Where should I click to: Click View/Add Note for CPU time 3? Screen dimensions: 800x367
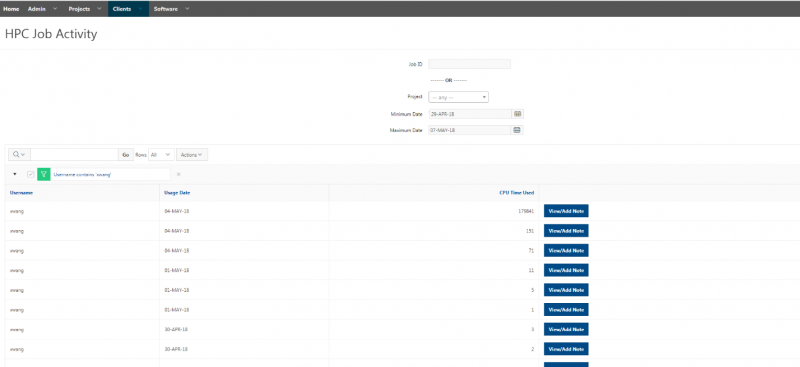click(x=566, y=329)
